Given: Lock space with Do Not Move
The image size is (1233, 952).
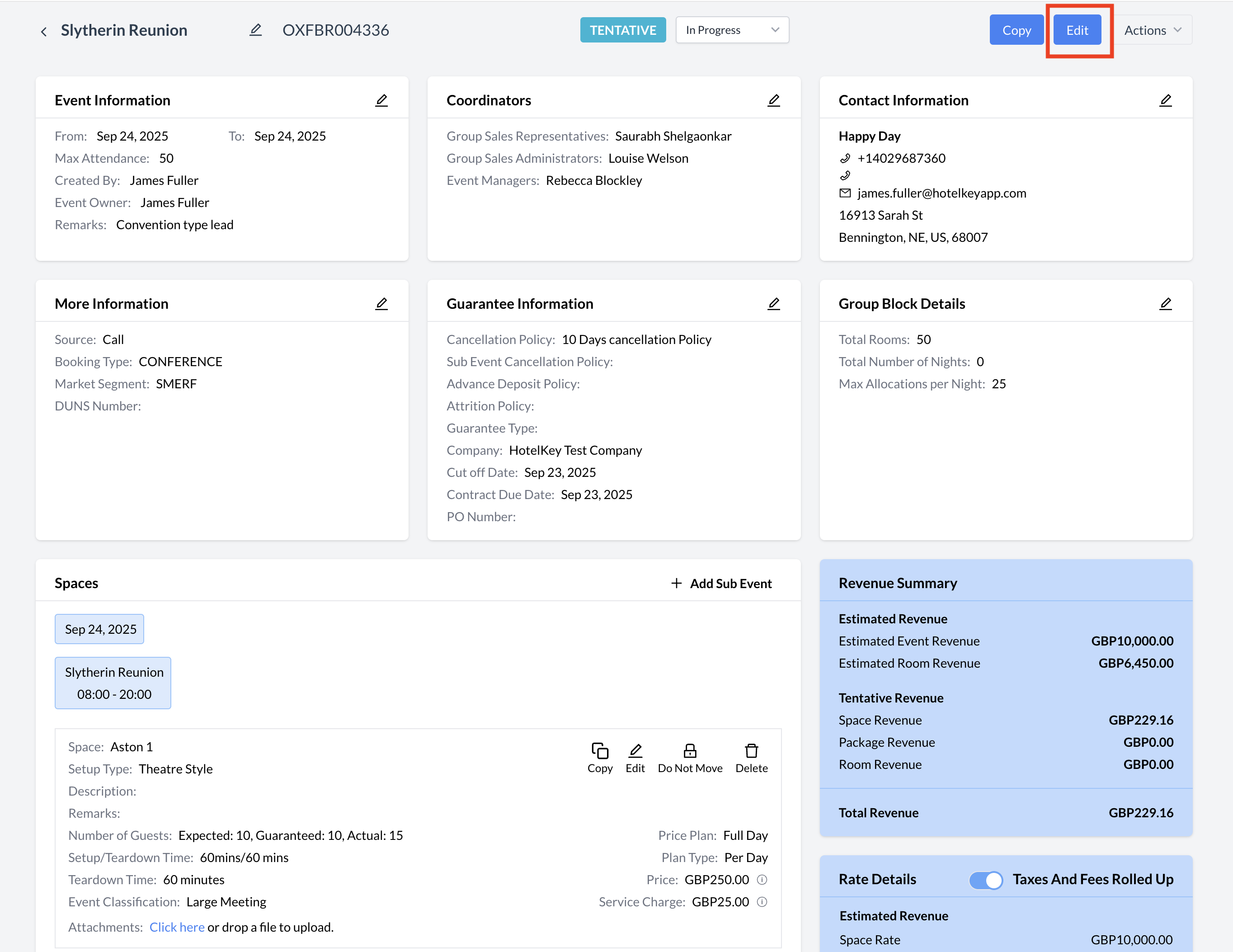Looking at the screenshot, I should (x=690, y=758).
